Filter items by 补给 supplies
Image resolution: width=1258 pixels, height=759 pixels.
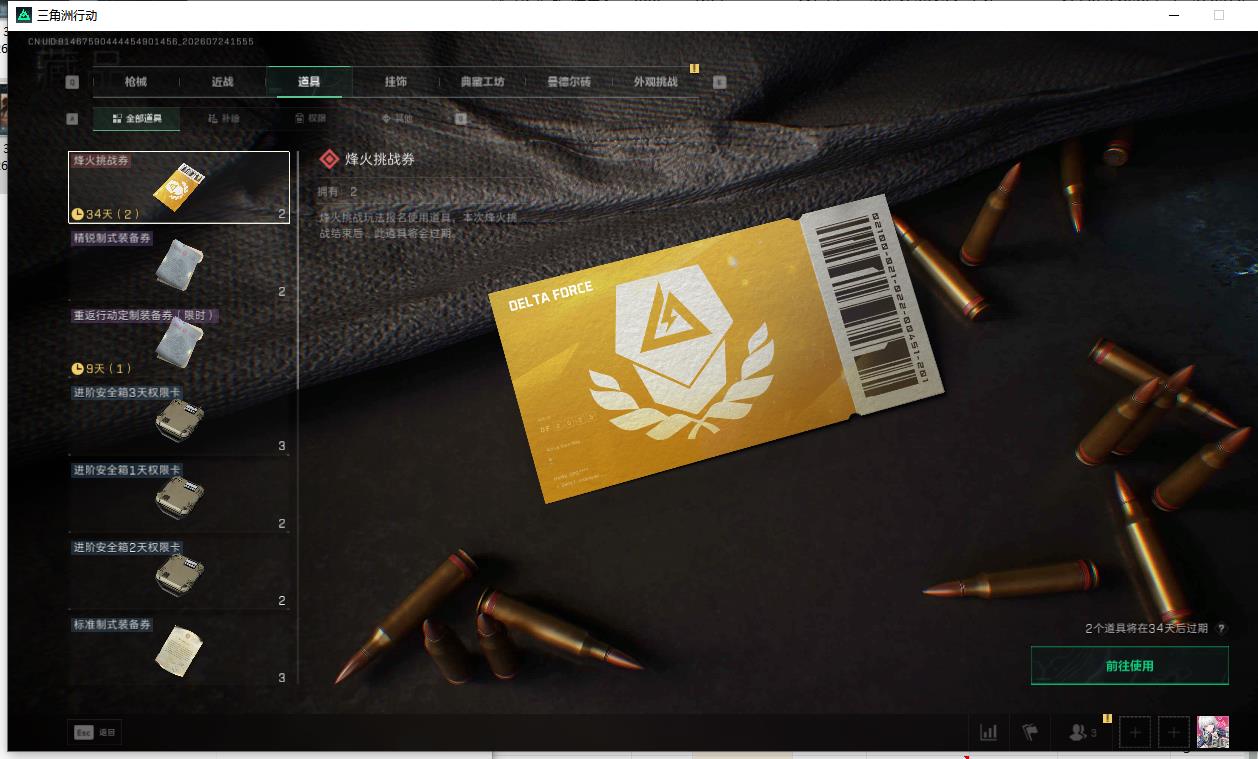point(224,118)
